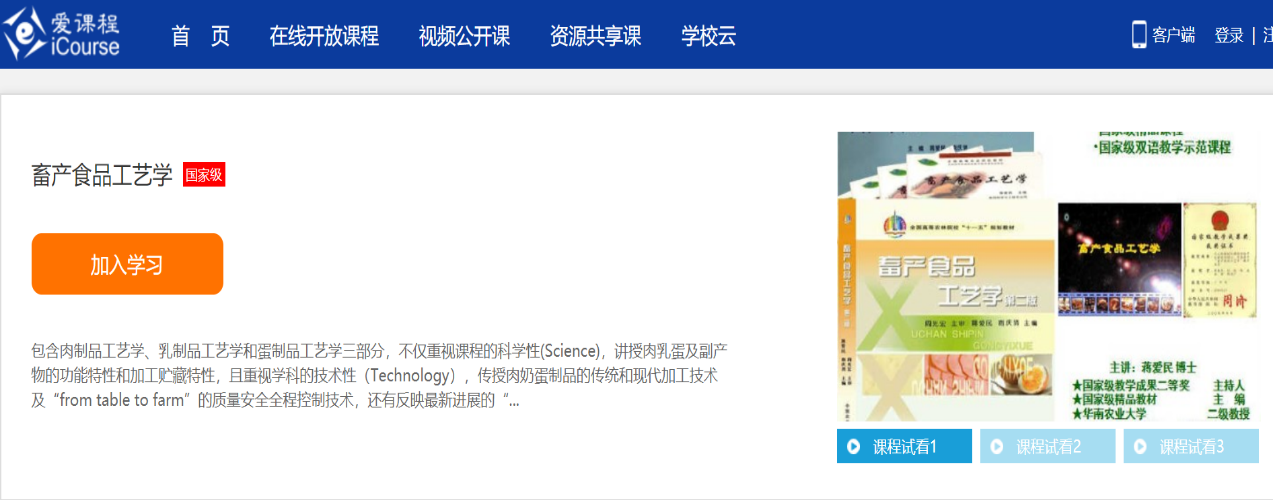
Task: Open 学校云 navigation item
Action: click(708, 36)
